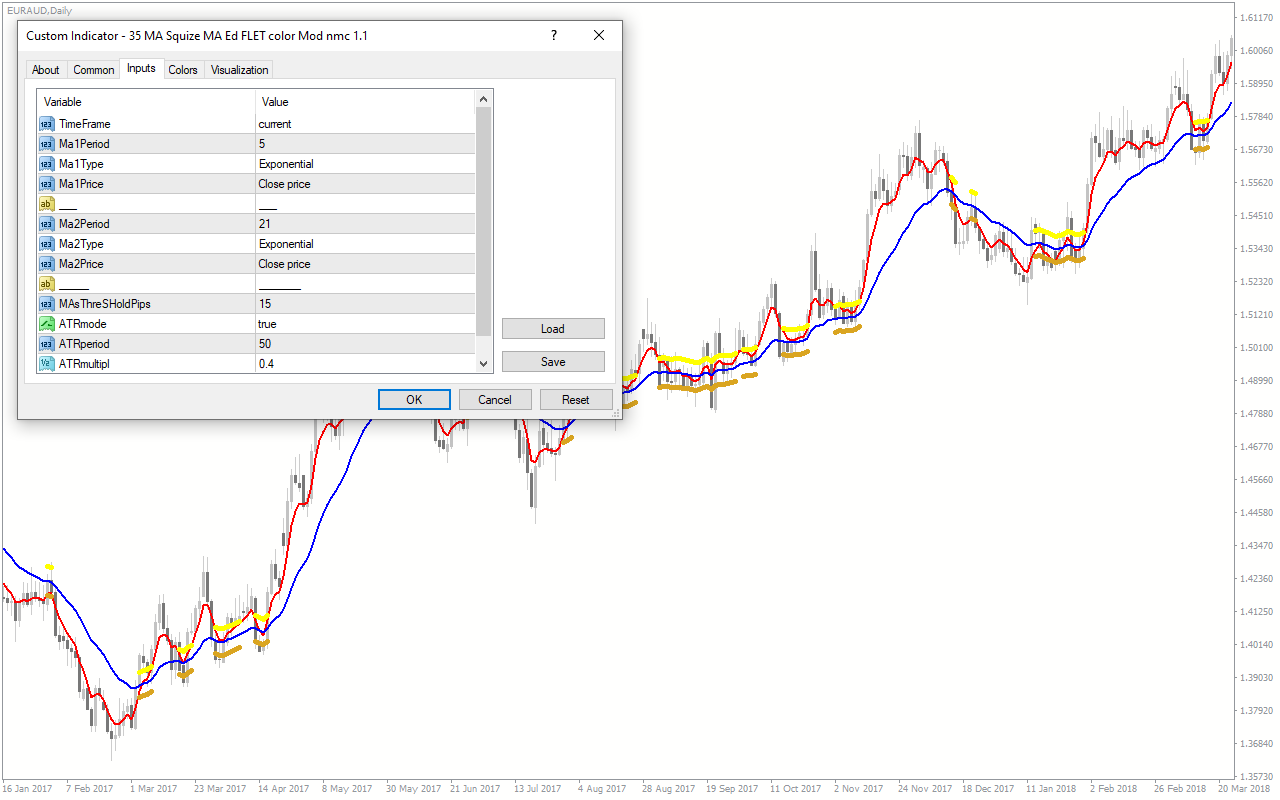1280x800 pixels.
Task: Click the 'TimeFrame' variable name
Action: (x=85, y=124)
